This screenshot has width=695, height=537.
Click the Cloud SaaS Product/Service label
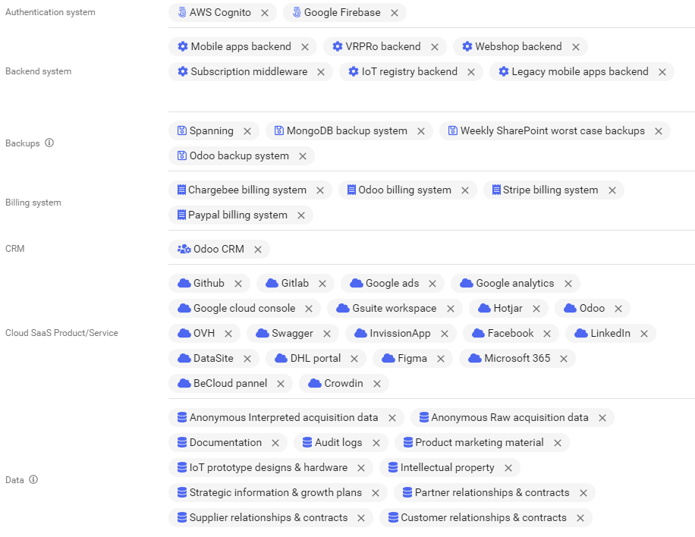coord(61,333)
